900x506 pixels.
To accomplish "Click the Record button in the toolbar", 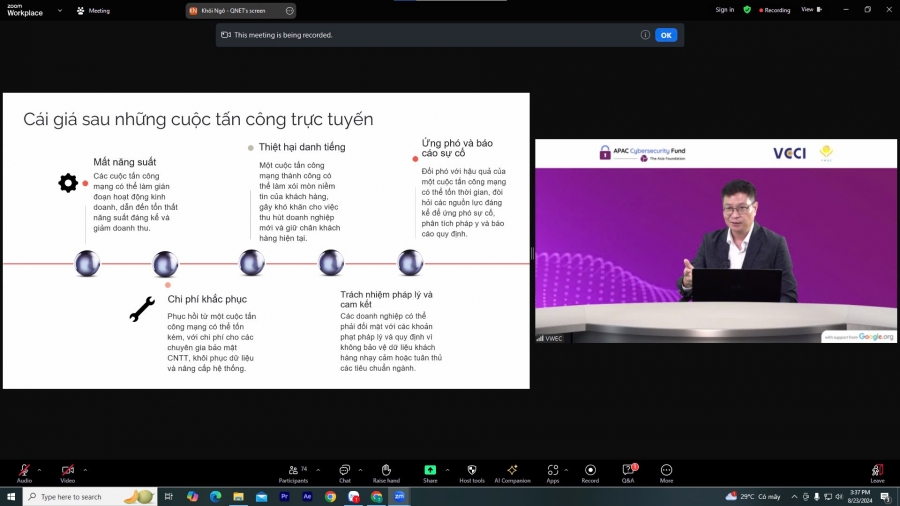I will (590, 471).
